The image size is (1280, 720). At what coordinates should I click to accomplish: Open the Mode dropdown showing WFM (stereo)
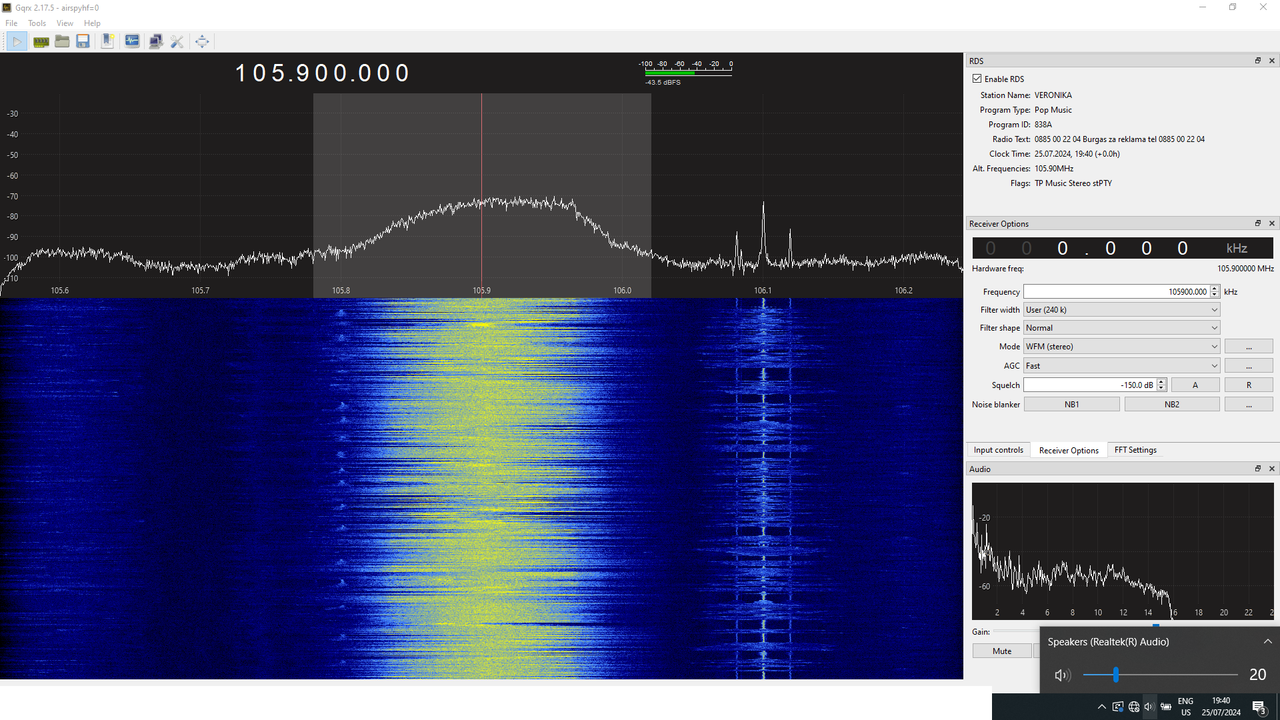coord(1122,346)
